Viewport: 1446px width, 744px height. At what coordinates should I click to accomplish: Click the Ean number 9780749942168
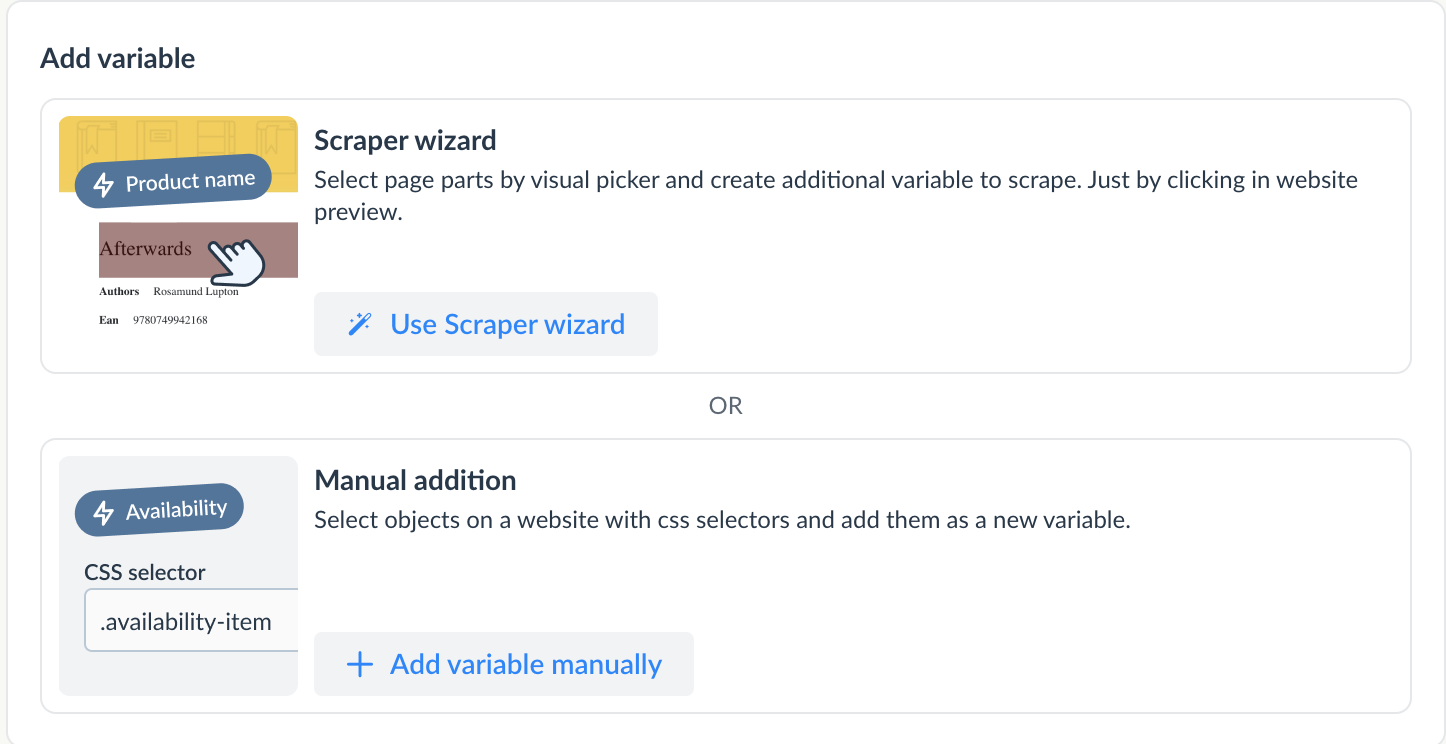click(x=170, y=320)
